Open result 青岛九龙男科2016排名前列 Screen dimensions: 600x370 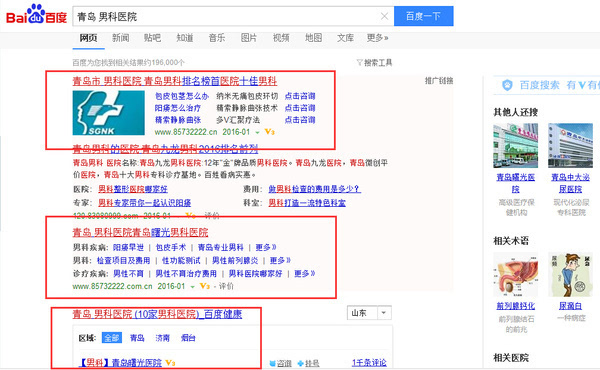click(x=165, y=149)
